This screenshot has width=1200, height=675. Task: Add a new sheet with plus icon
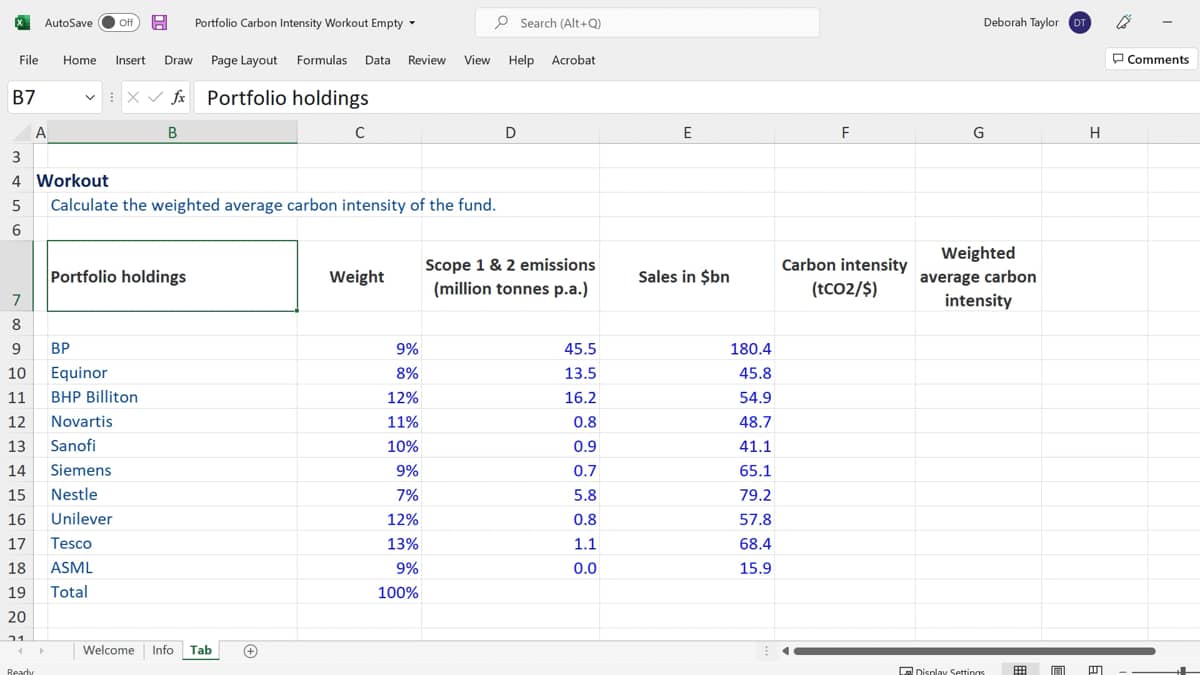251,651
